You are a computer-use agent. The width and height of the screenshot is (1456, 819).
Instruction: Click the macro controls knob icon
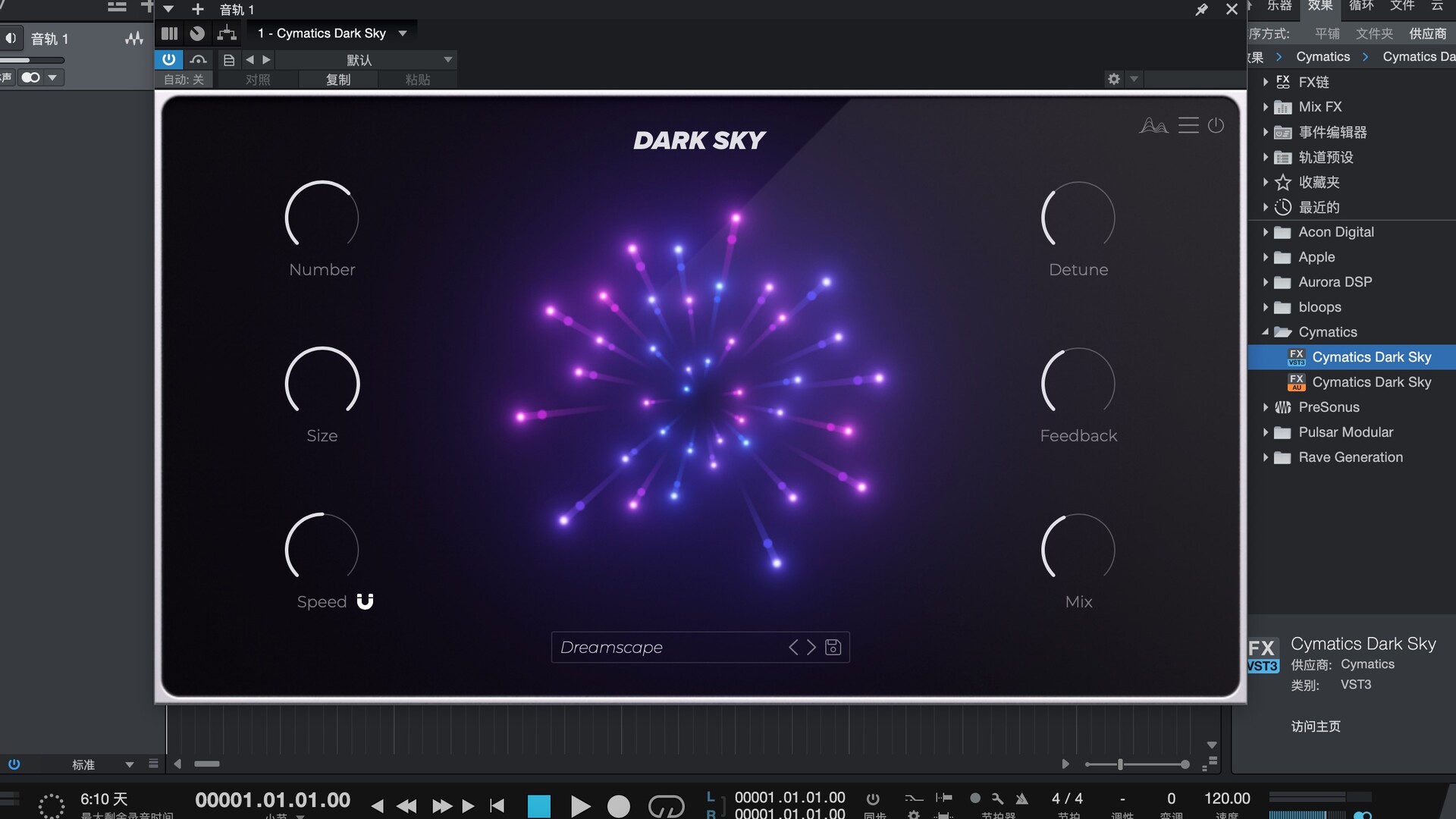point(197,33)
